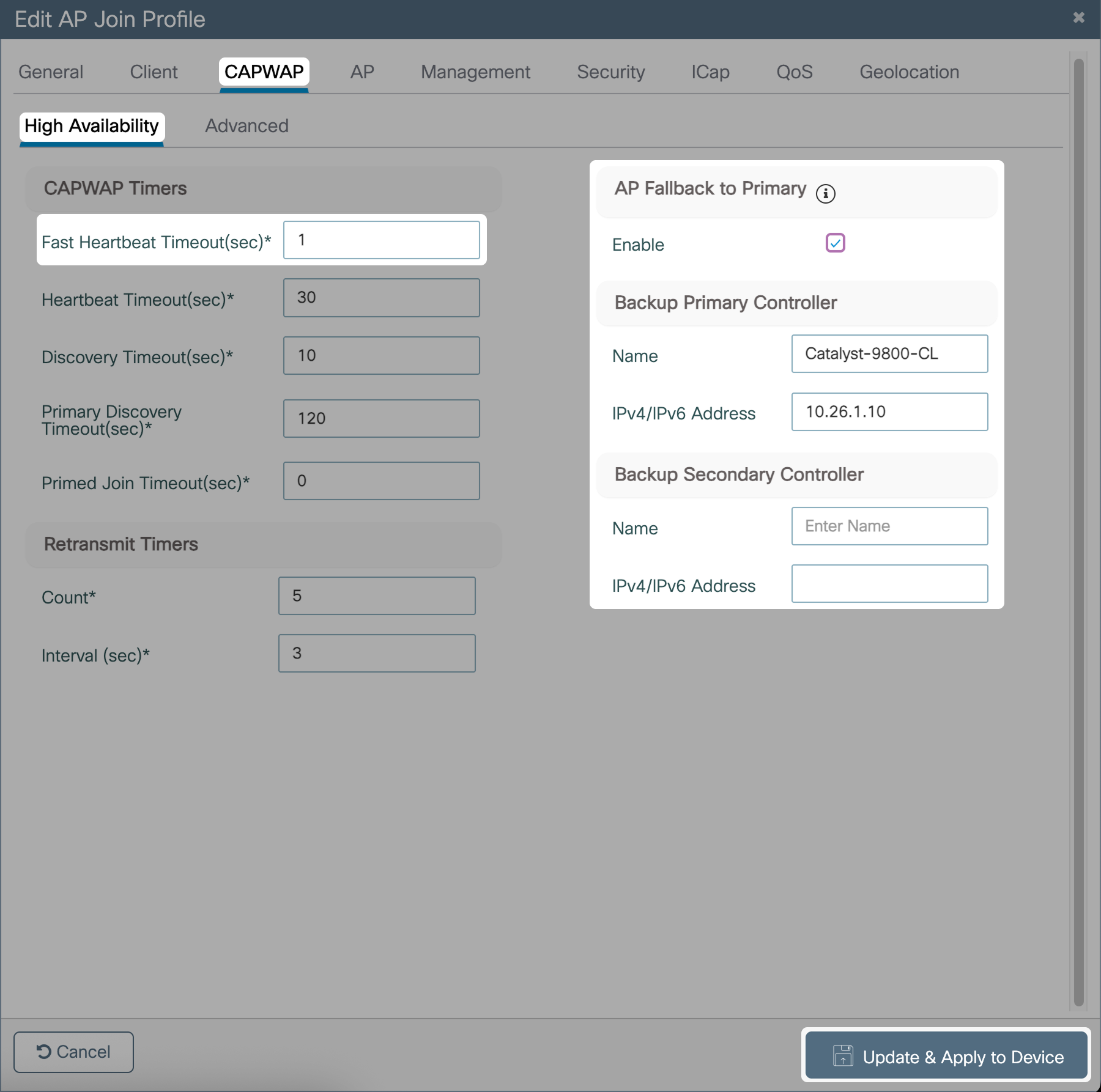Click Update & Apply to Device button
Image resolution: width=1101 pixels, height=1092 pixels.
[x=946, y=1056]
